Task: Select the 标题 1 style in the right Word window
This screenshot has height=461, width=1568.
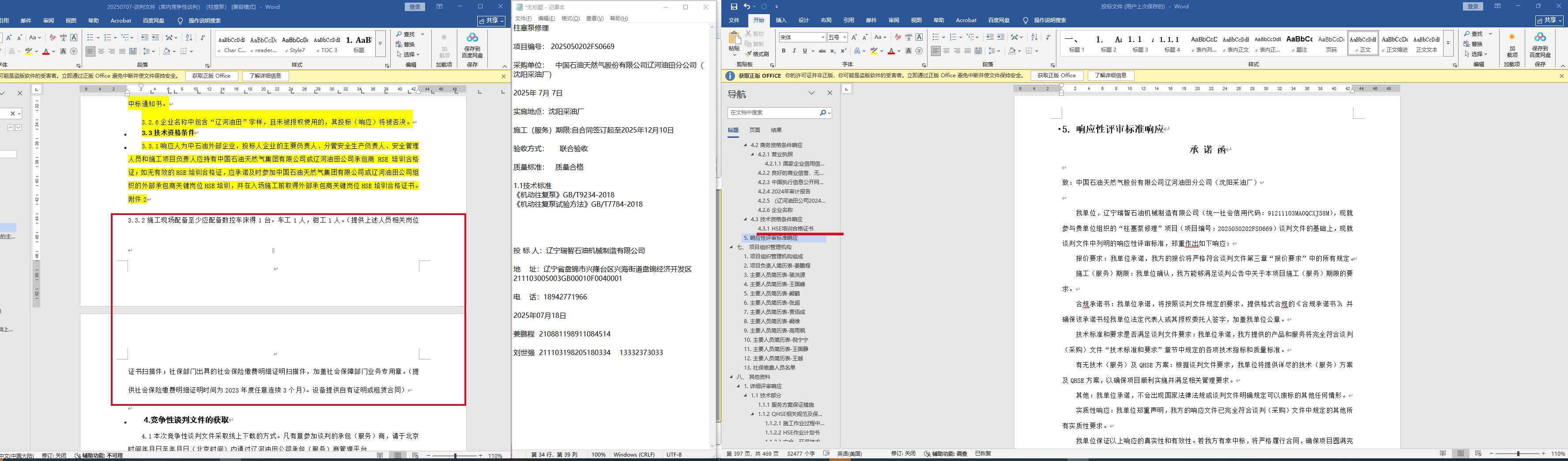Action: (x=1077, y=43)
